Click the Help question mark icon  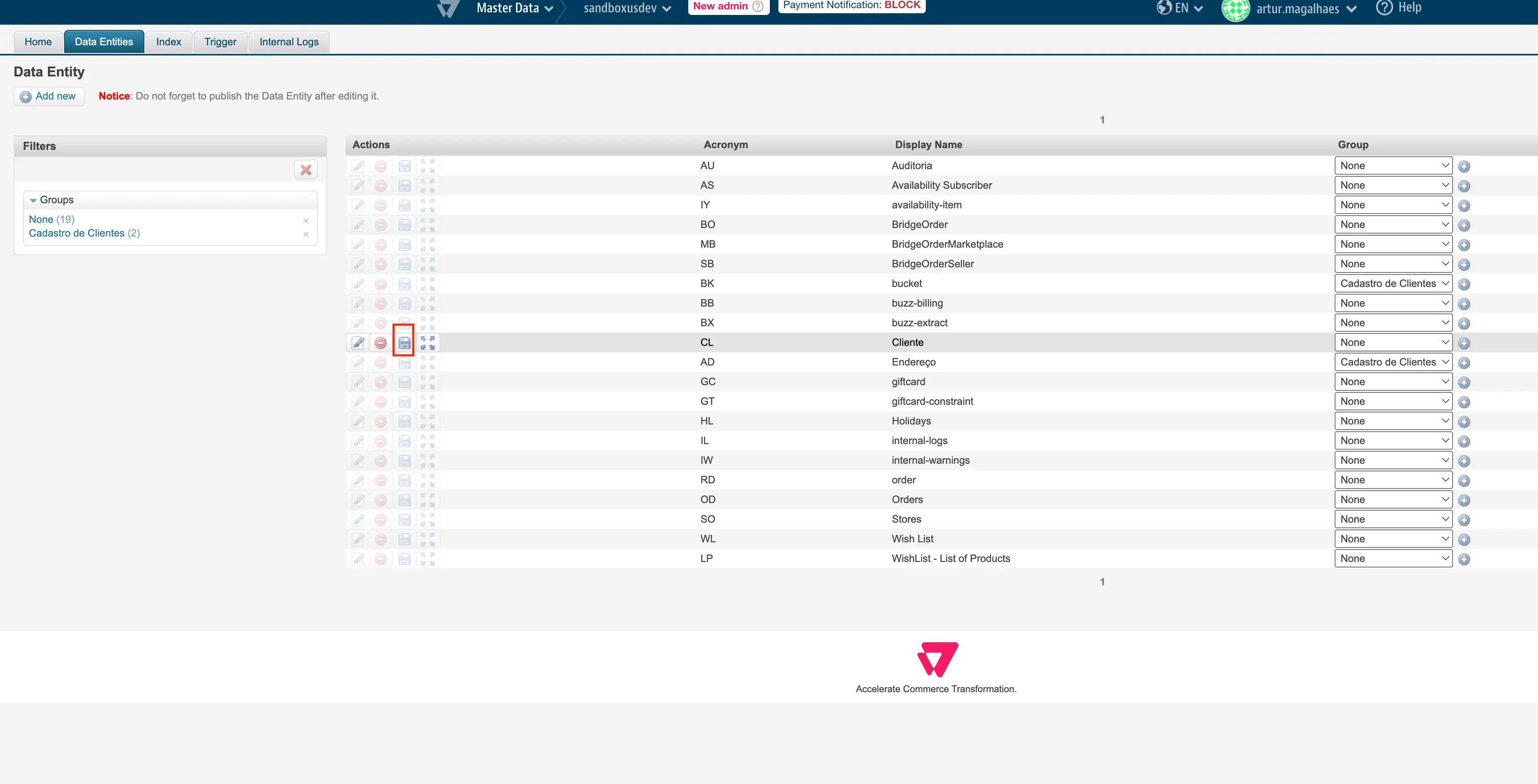(1384, 8)
